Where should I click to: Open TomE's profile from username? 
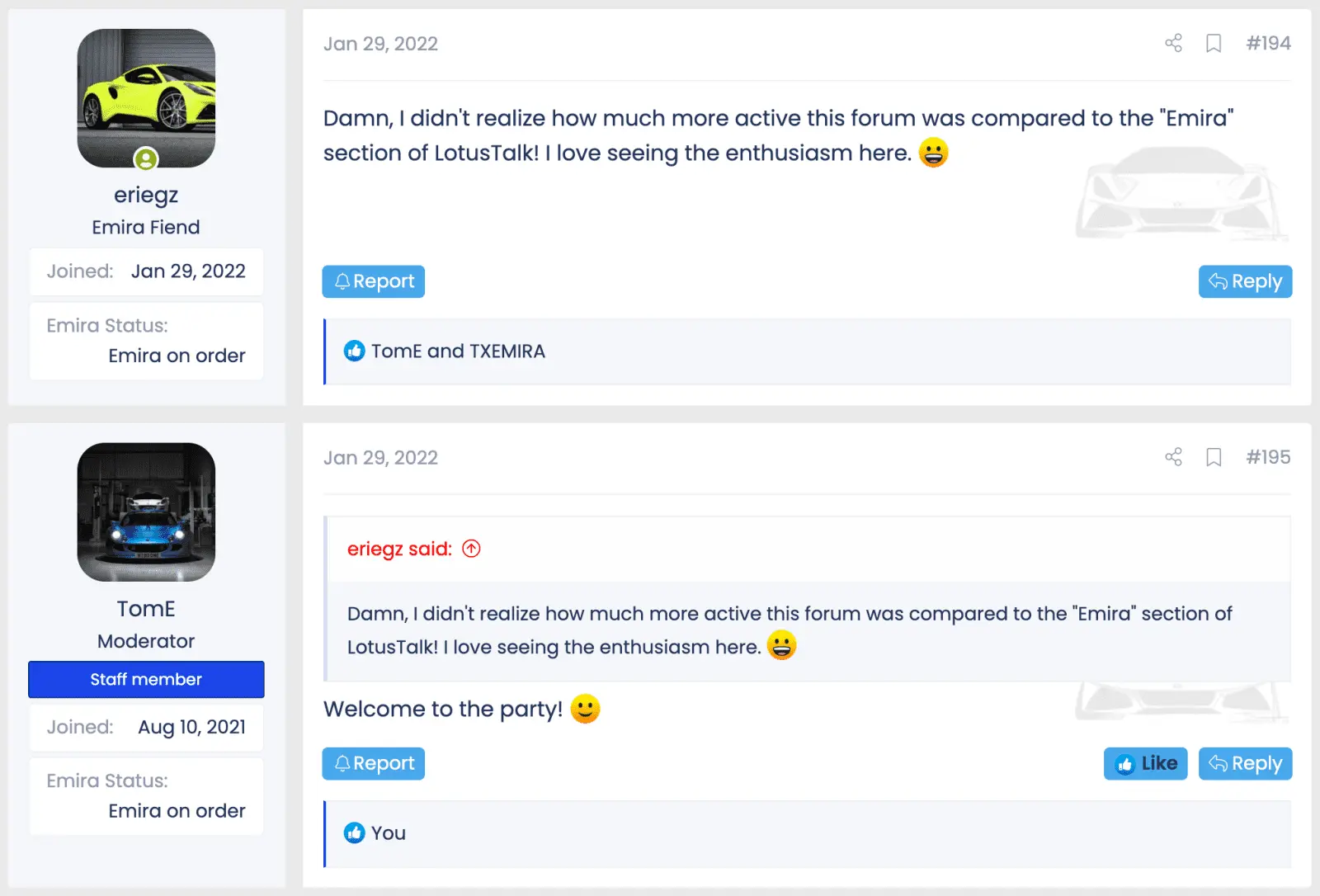point(146,609)
